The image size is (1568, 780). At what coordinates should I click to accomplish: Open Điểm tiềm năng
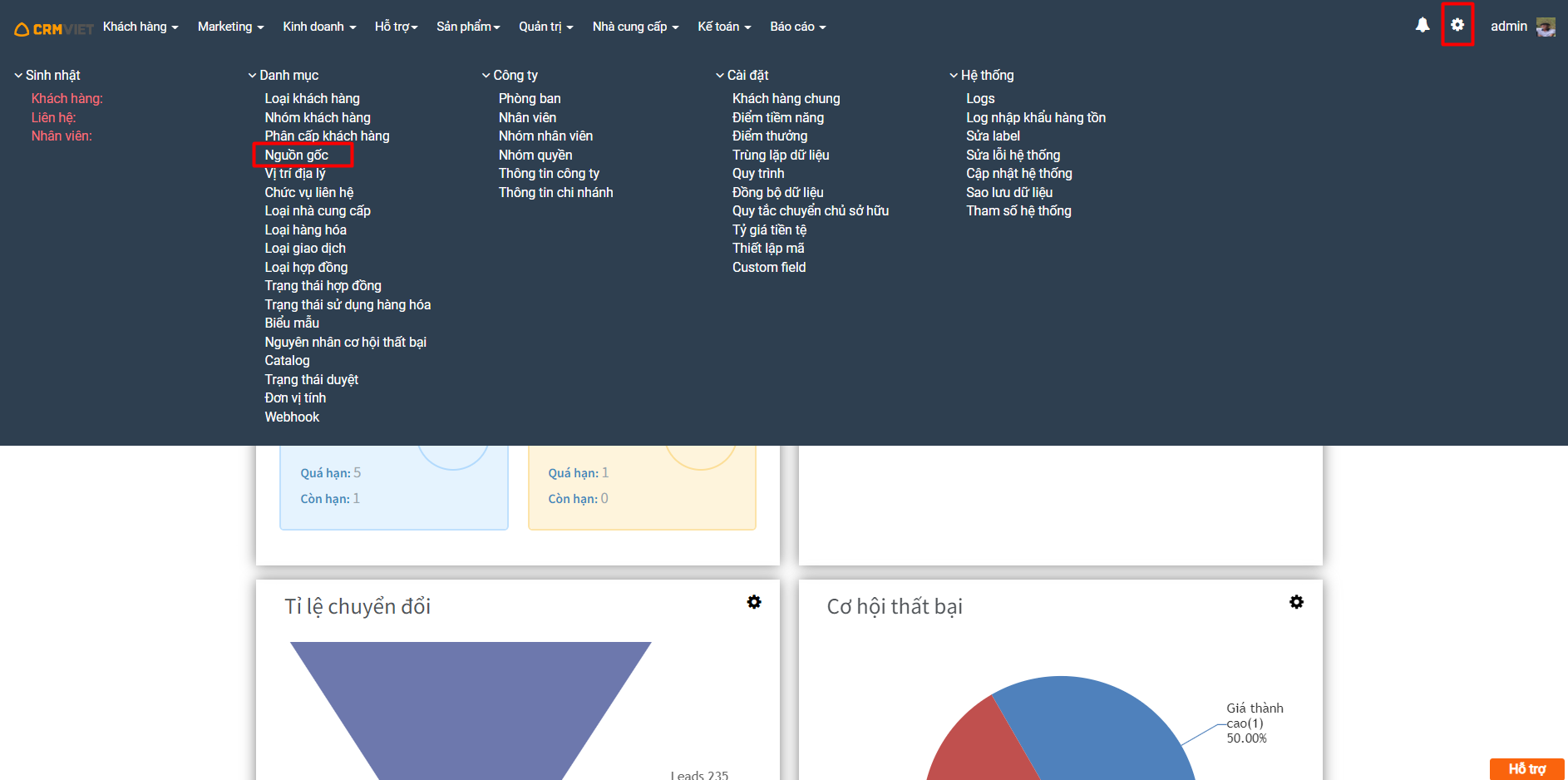click(x=778, y=118)
